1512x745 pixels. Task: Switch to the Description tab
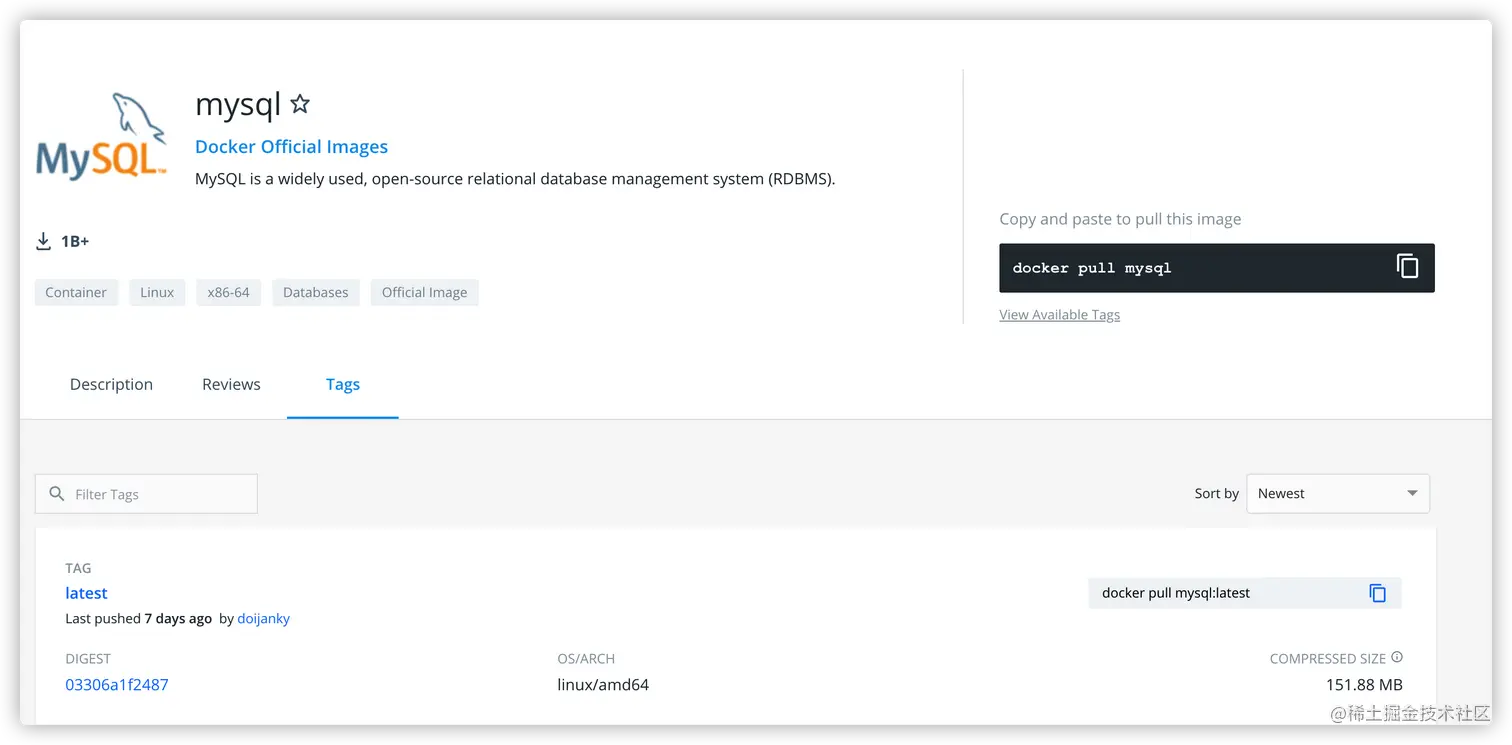(111, 385)
